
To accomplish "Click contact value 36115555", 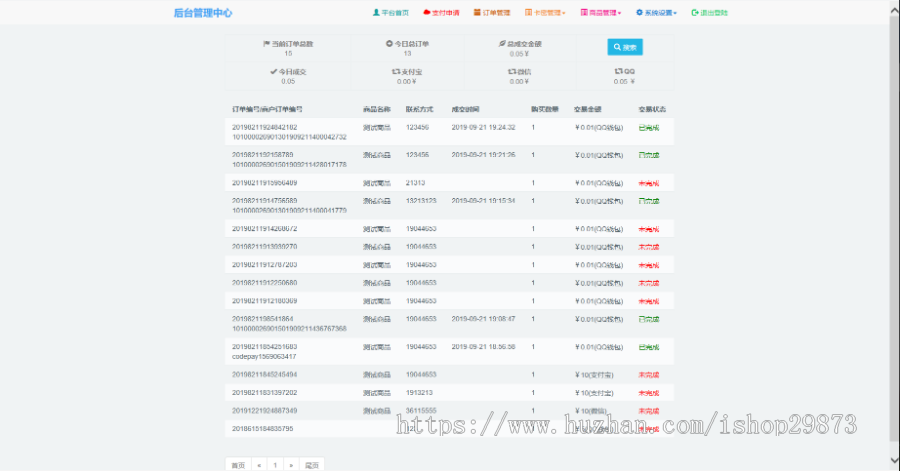I will tap(421, 411).
